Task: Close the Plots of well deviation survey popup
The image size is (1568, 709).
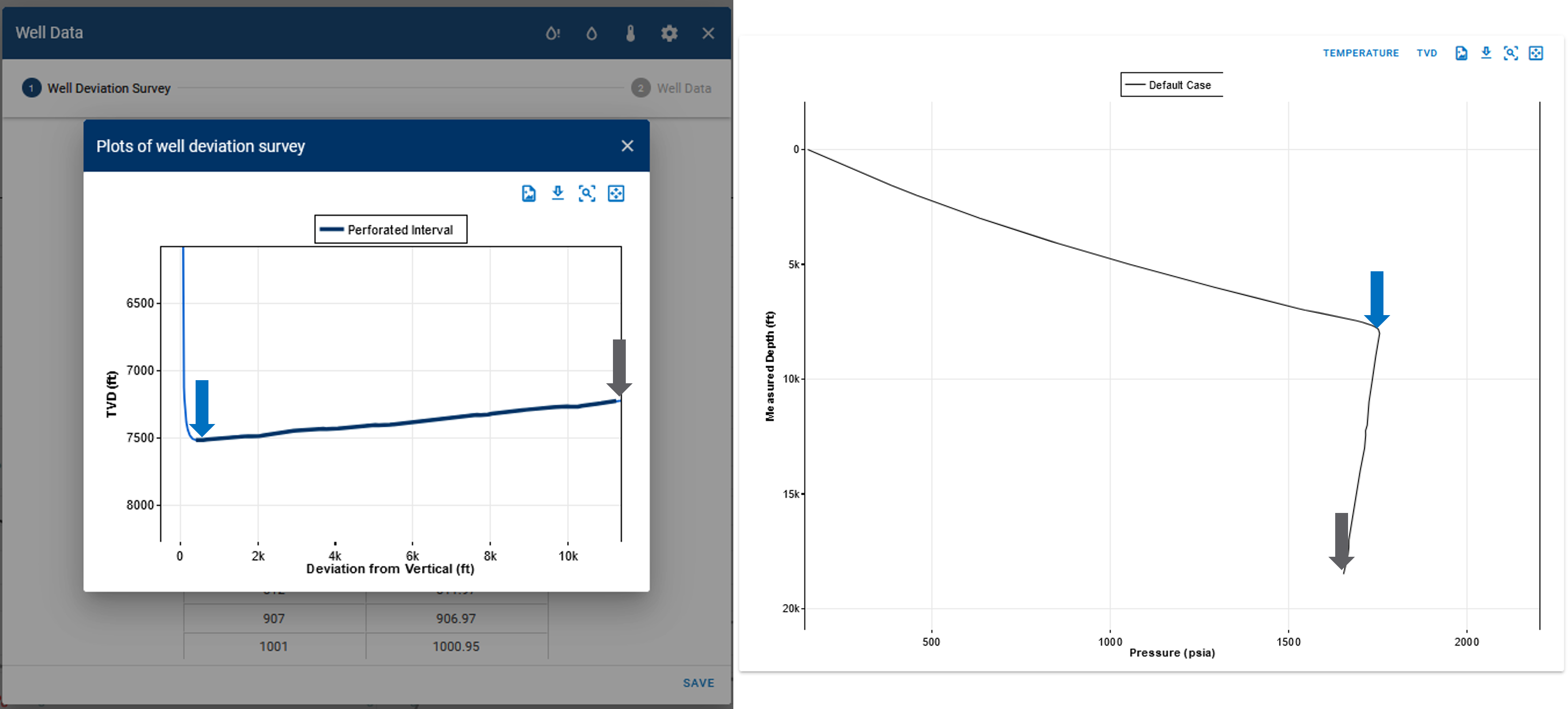Action: (x=628, y=146)
